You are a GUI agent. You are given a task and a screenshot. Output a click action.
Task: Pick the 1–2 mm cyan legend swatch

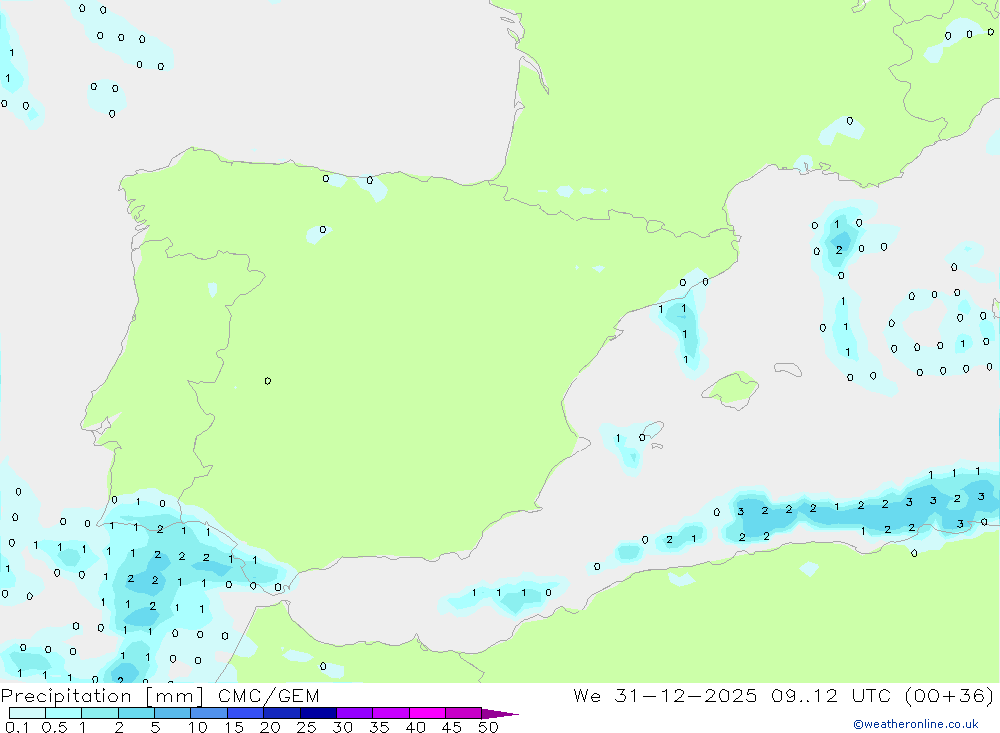(100, 713)
